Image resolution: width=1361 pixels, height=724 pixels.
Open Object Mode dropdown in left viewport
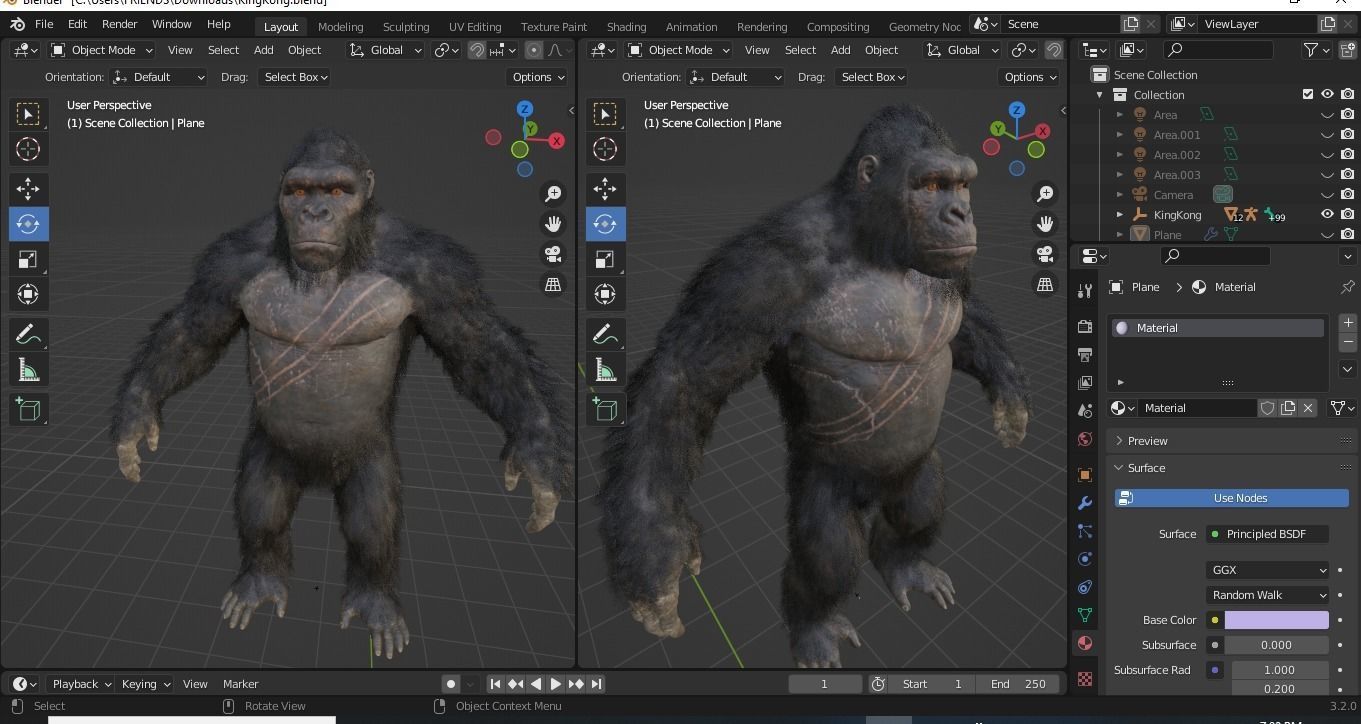[101, 50]
